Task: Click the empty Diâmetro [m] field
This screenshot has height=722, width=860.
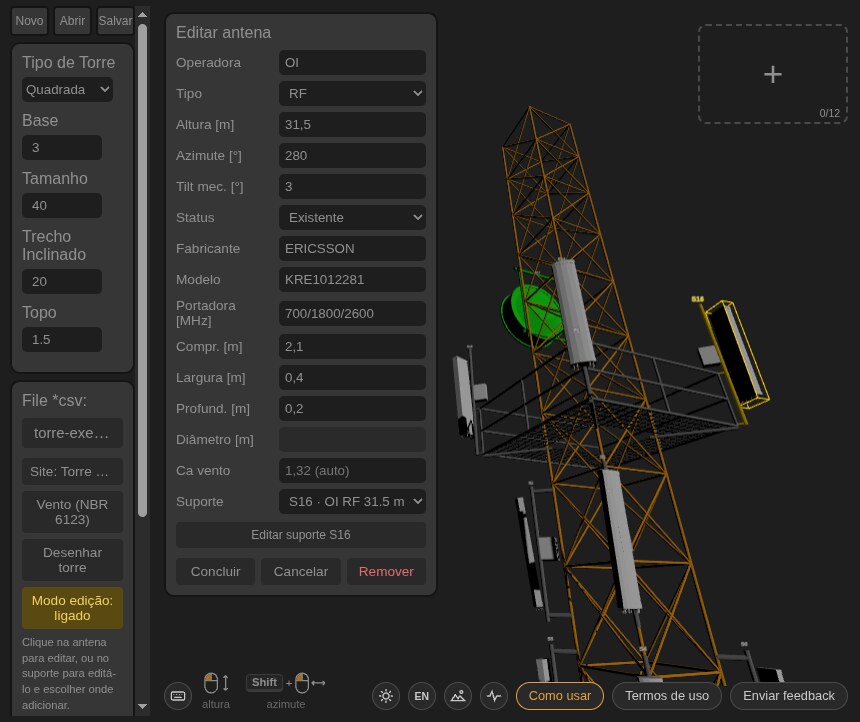Action: (x=352, y=440)
